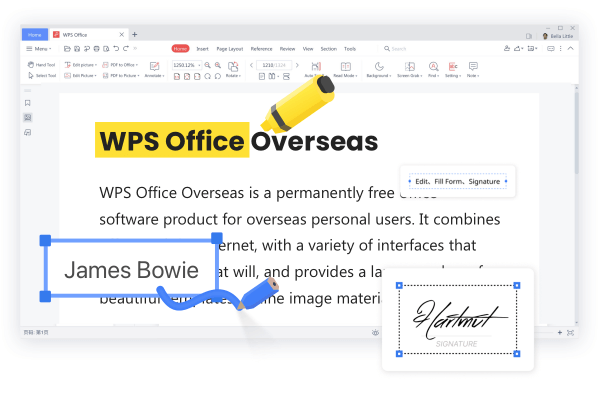The height and width of the screenshot is (400, 600).
Task: Open the Review ribbon tab
Action: coord(287,49)
